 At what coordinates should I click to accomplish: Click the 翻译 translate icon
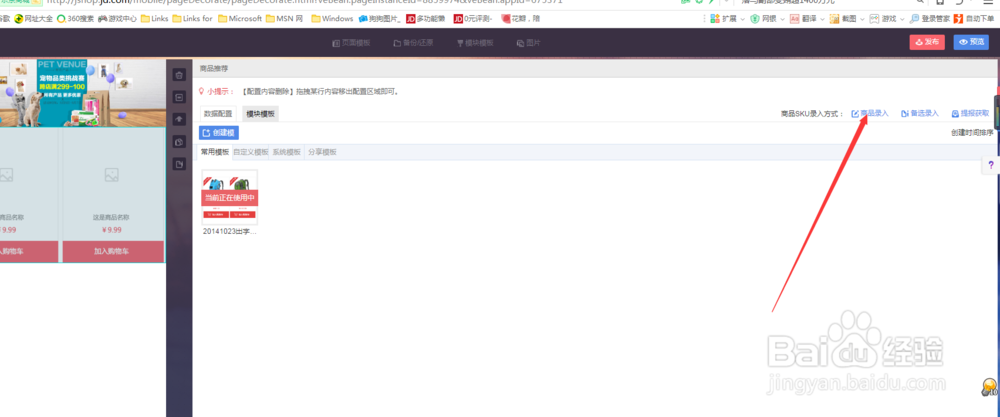(x=795, y=18)
